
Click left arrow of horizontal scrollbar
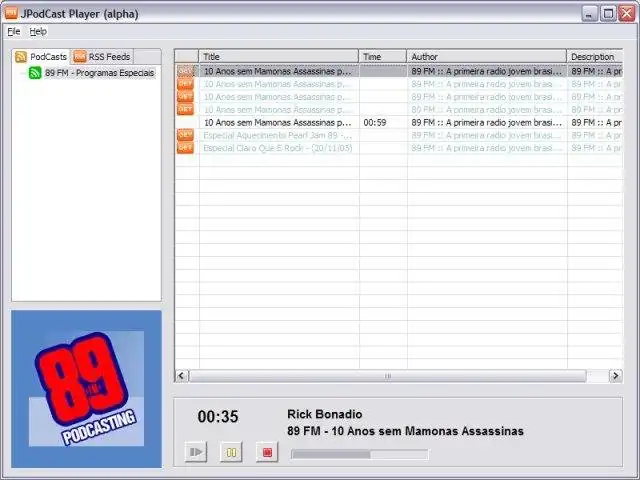pyautogui.click(x=182, y=376)
